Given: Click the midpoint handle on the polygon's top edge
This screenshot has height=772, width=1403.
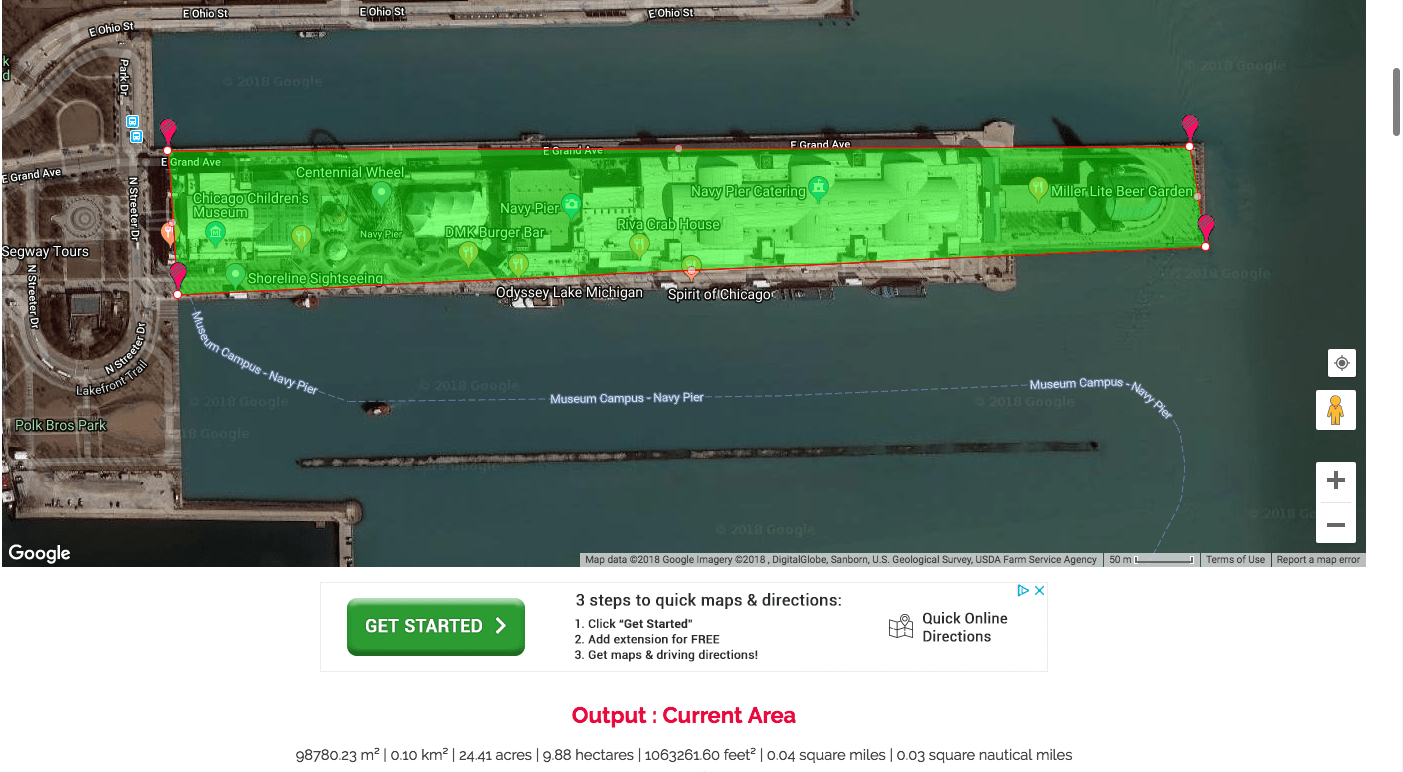Looking at the screenshot, I should [x=679, y=148].
